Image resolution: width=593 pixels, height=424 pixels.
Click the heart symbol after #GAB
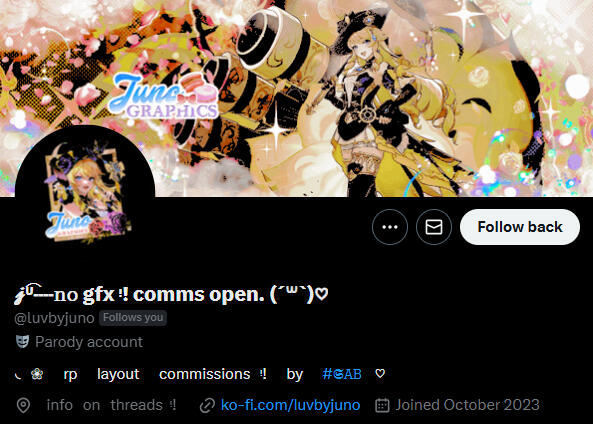pos(380,374)
